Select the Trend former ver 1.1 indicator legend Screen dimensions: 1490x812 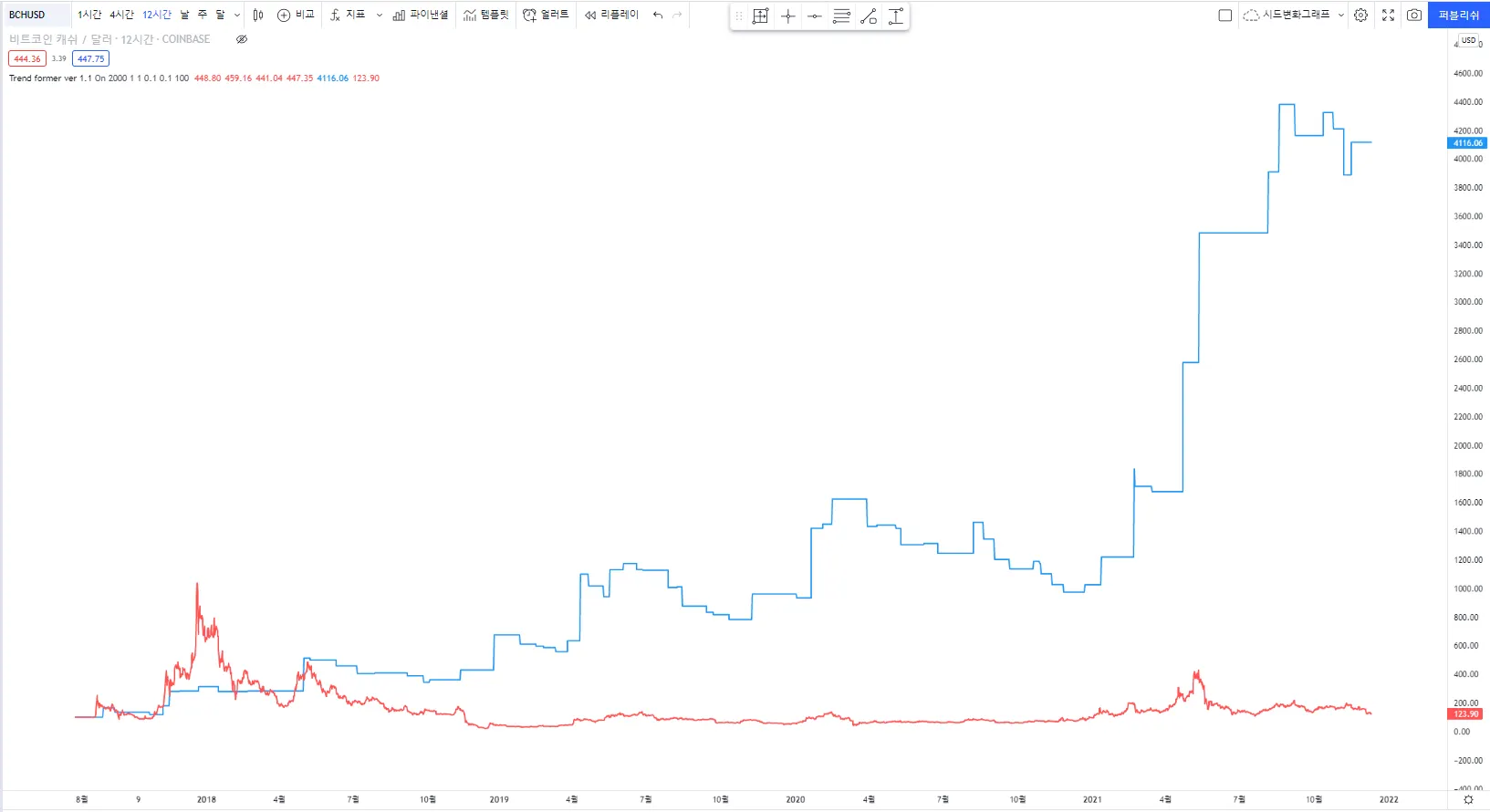coord(99,78)
